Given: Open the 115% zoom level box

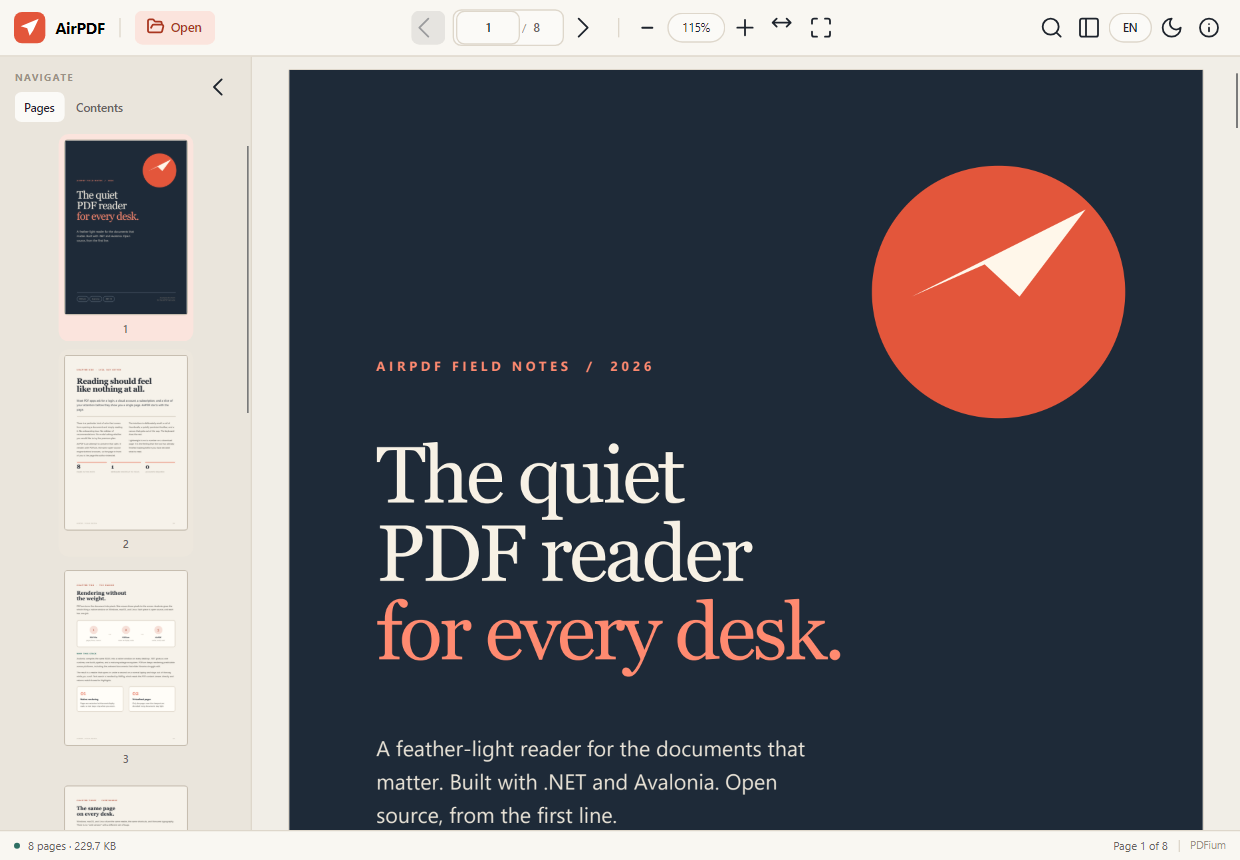Looking at the screenshot, I should coord(696,28).
